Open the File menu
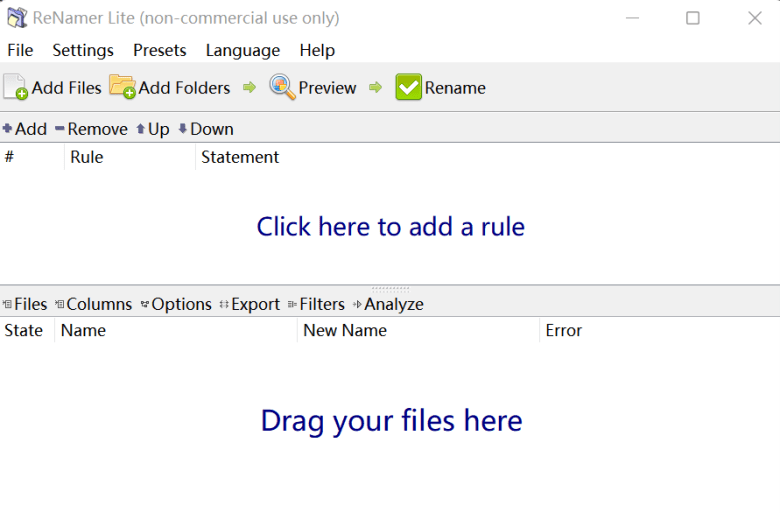This screenshot has height=513, width=780. (x=20, y=50)
